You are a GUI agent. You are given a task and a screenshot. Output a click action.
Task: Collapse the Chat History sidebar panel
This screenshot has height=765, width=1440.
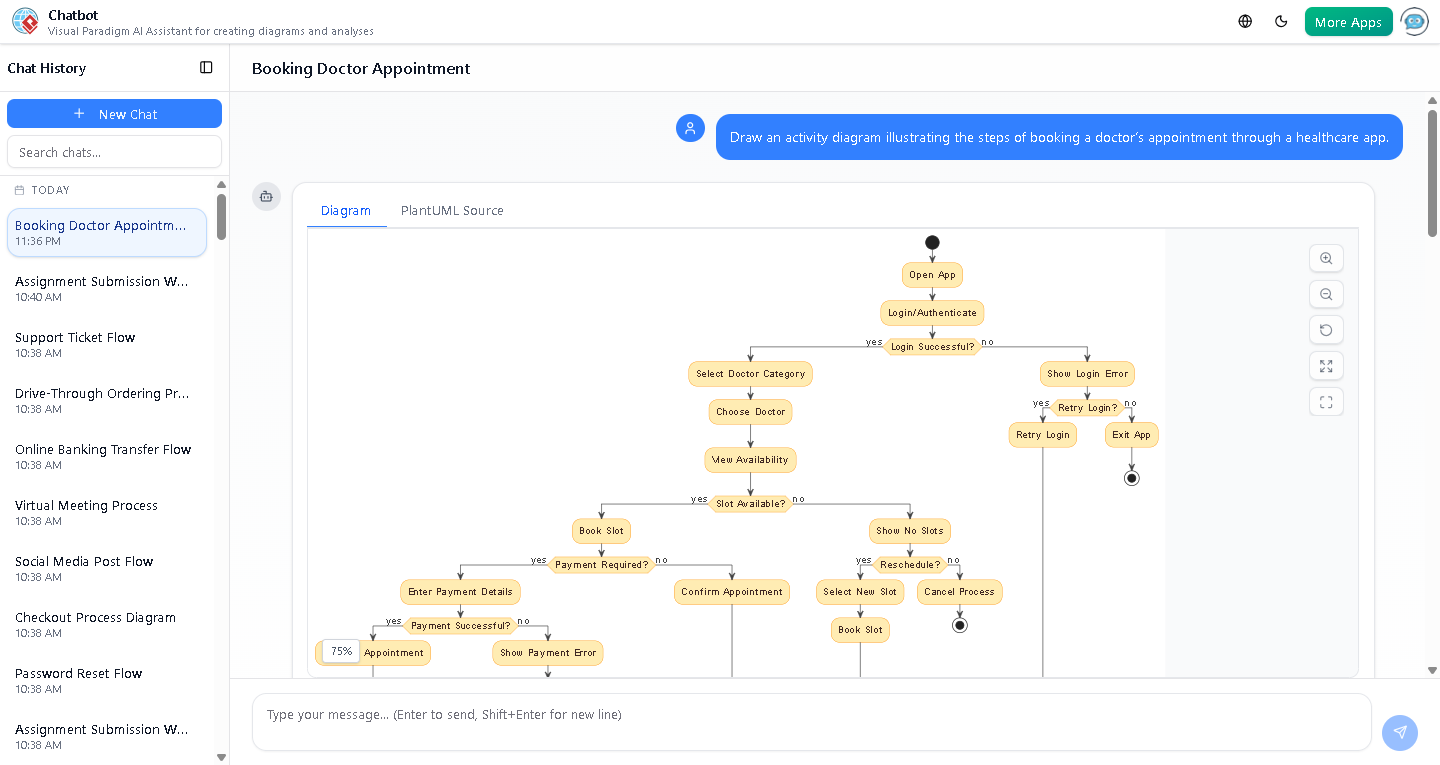tap(206, 67)
